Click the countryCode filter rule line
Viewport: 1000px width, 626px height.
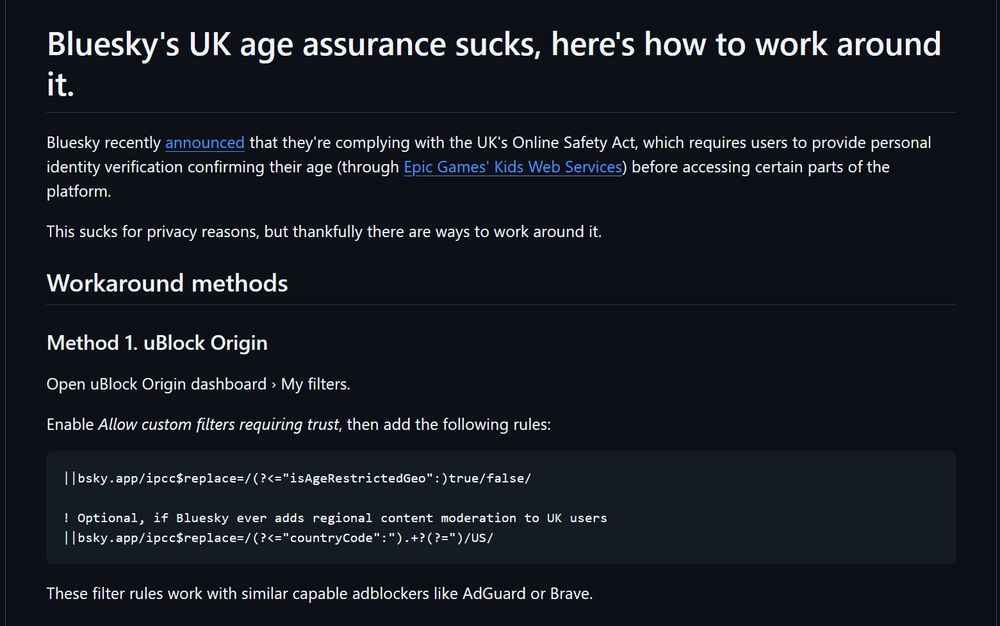(279, 537)
